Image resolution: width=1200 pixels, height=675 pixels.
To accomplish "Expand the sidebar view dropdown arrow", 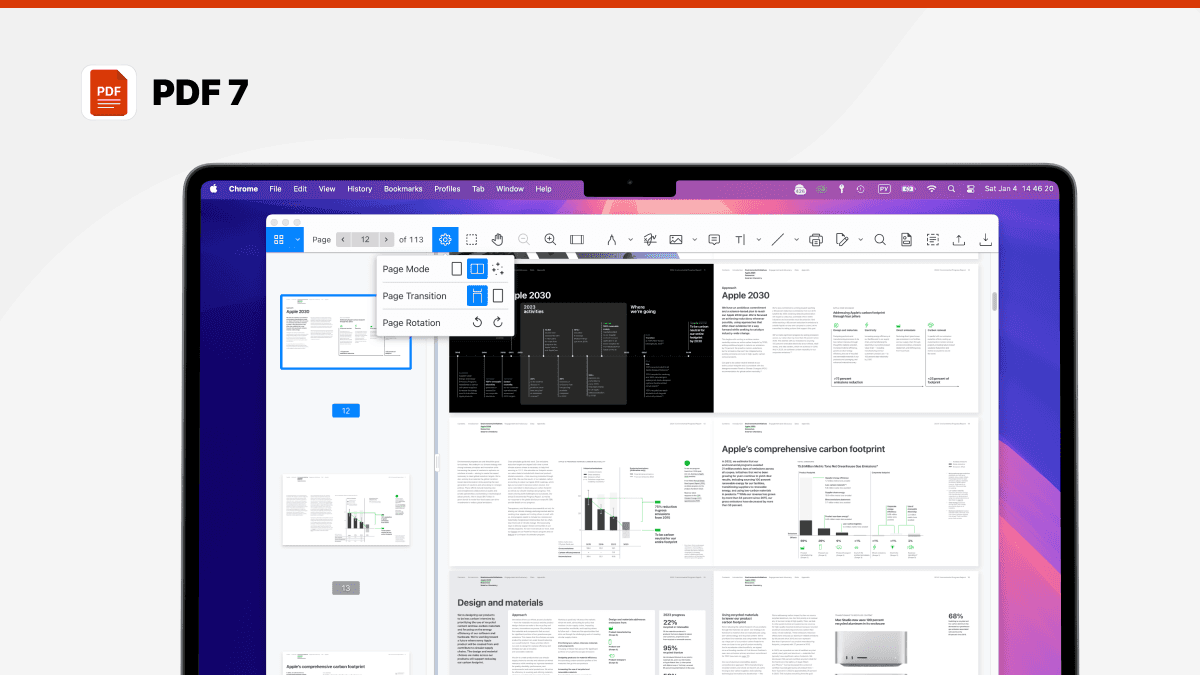I will click(297, 240).
